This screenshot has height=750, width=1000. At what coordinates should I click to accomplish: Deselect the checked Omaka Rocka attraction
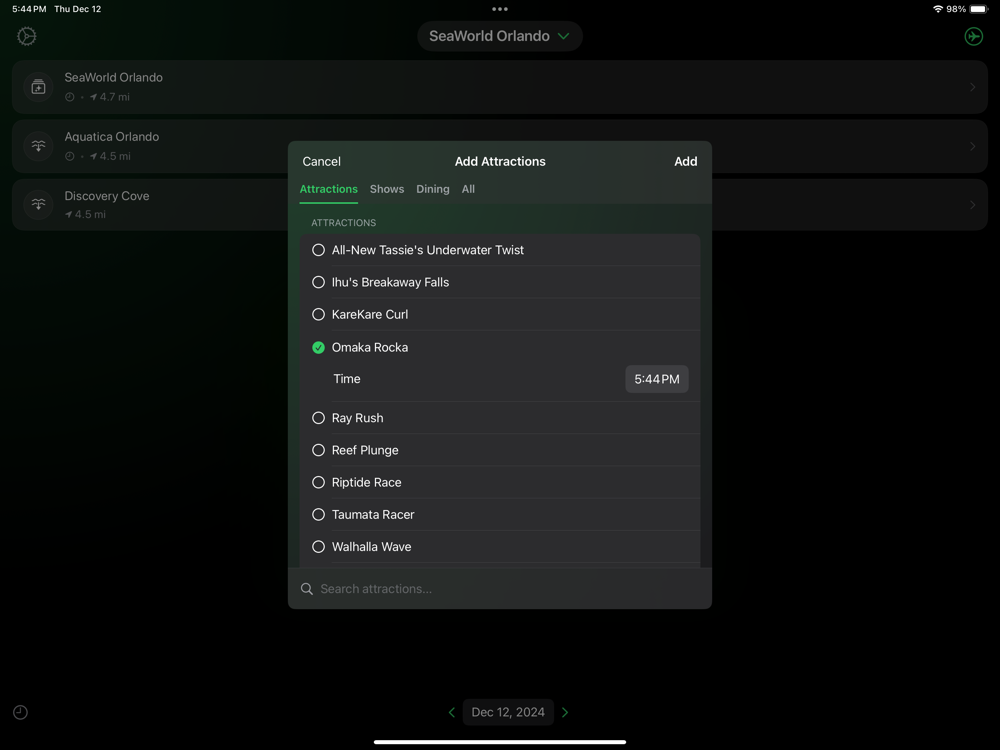tap(318, 348)
